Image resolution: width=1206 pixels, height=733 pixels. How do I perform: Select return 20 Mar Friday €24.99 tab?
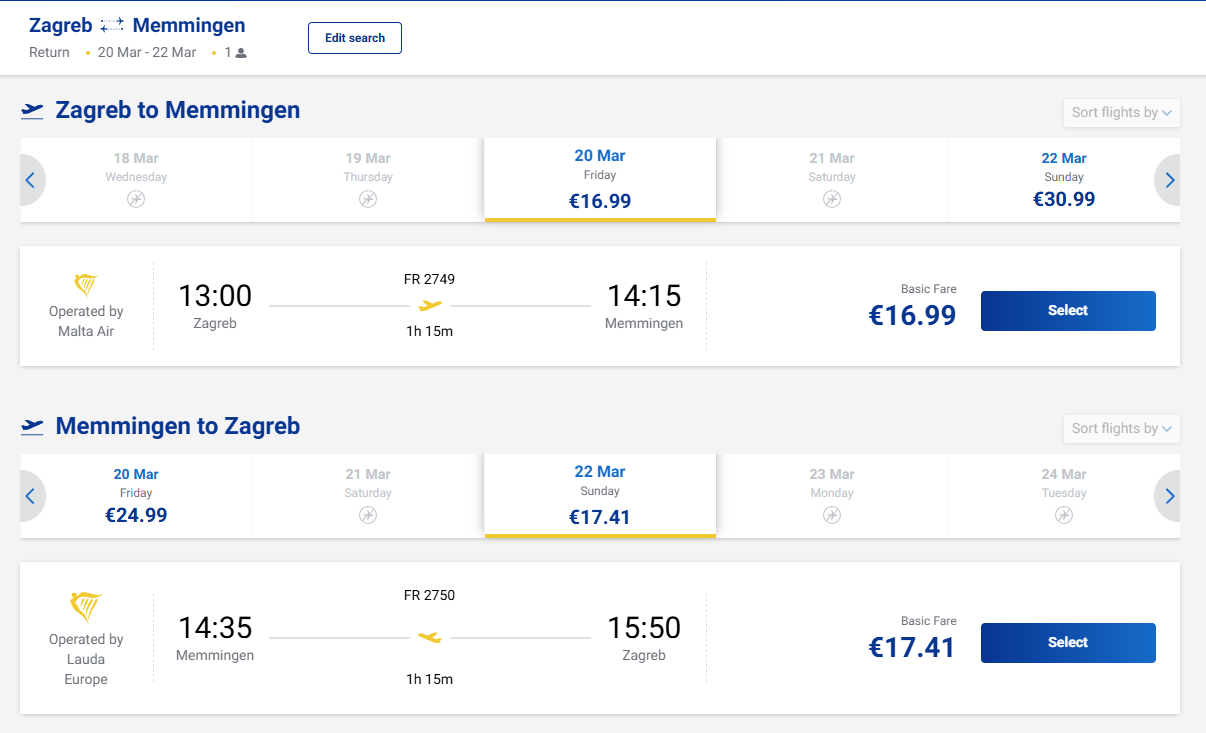pyautogui.click(x=136, y=496)
